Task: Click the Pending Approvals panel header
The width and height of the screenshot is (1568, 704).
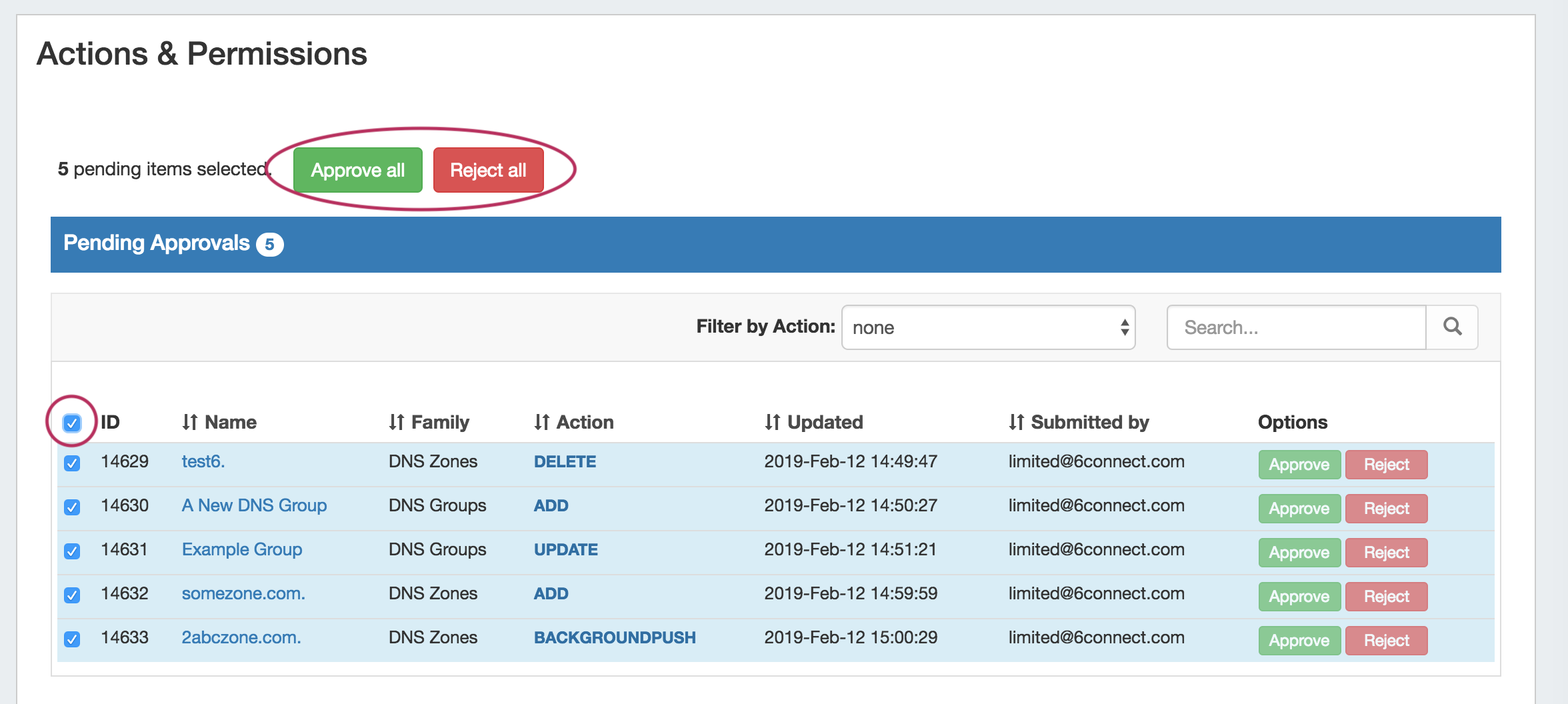Action: coord(775,244)
